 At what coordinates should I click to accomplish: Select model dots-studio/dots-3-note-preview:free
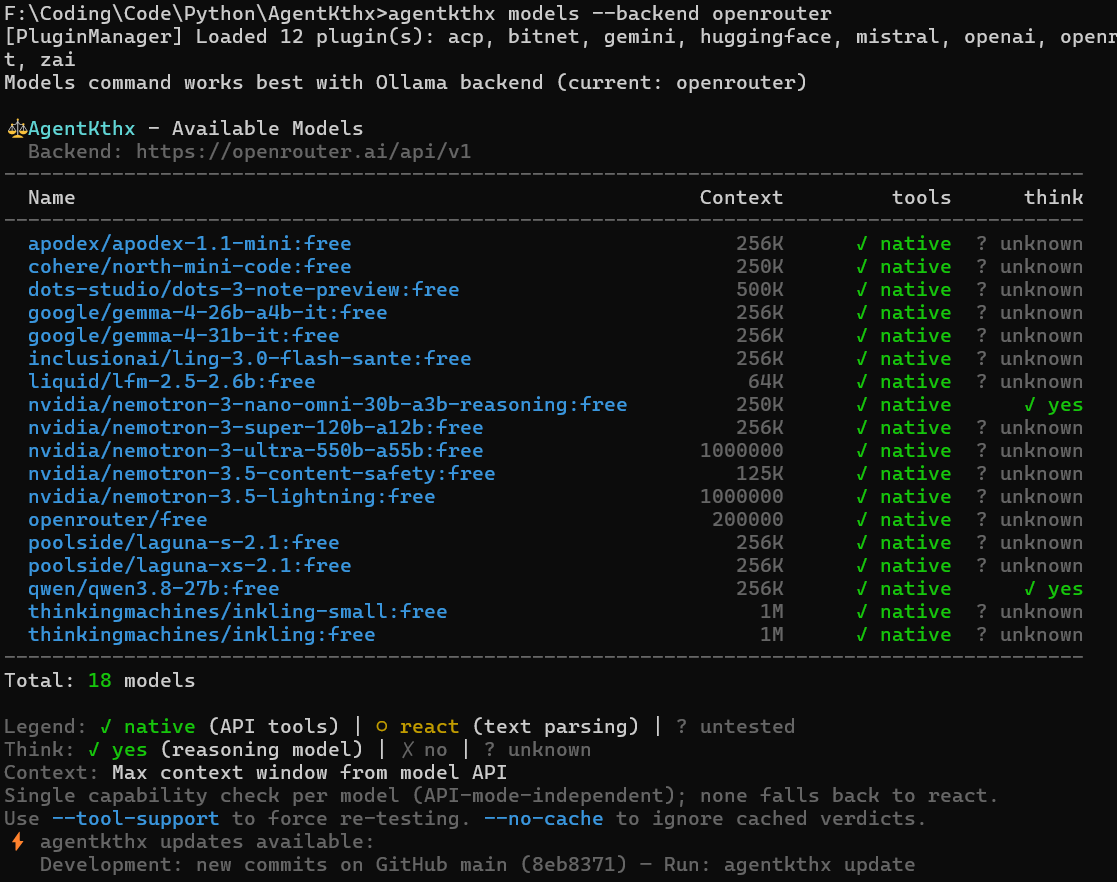(x=244, y=289)
